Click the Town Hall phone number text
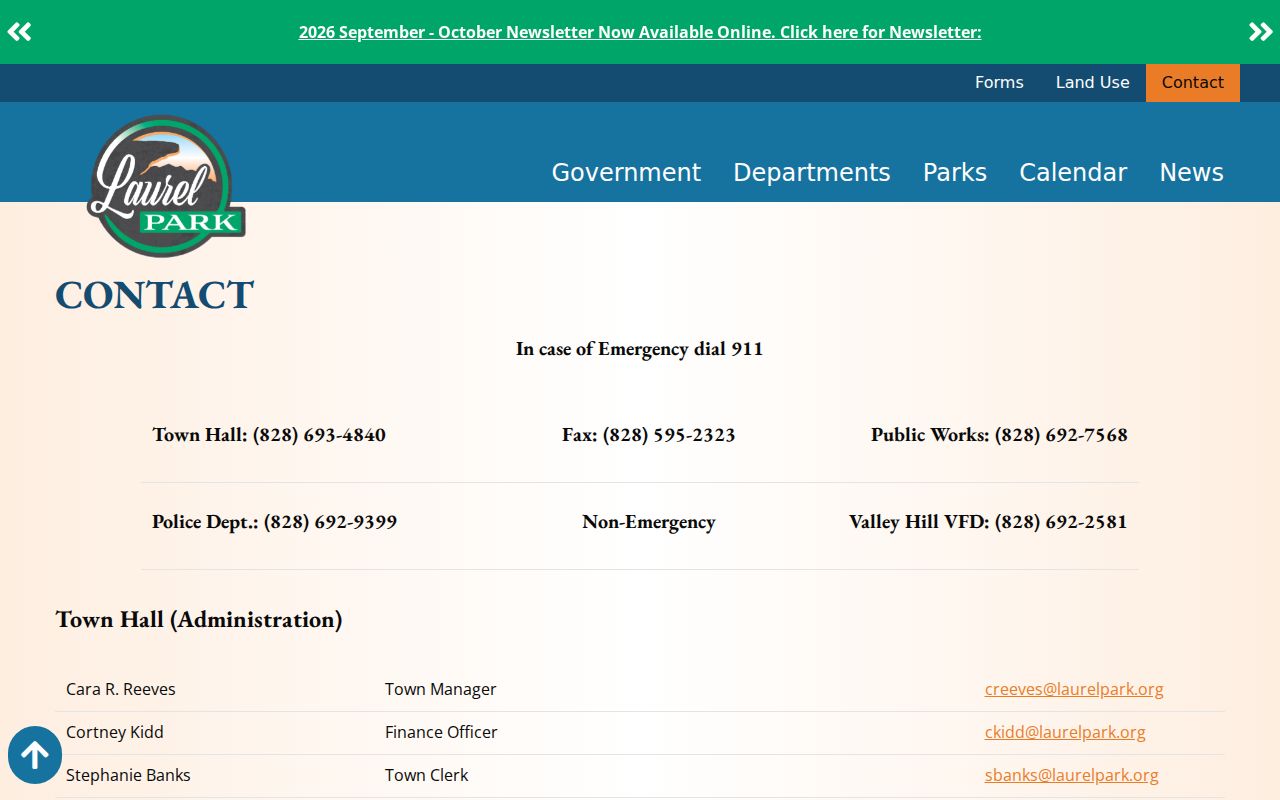The image size is (1280, 800). tap(269, 435)
